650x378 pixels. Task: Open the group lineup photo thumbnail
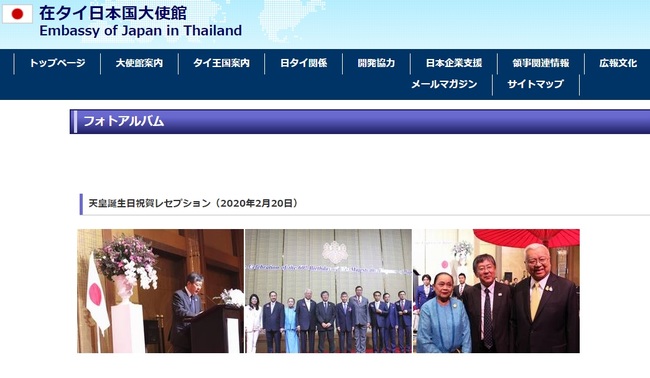pos(328,291)
